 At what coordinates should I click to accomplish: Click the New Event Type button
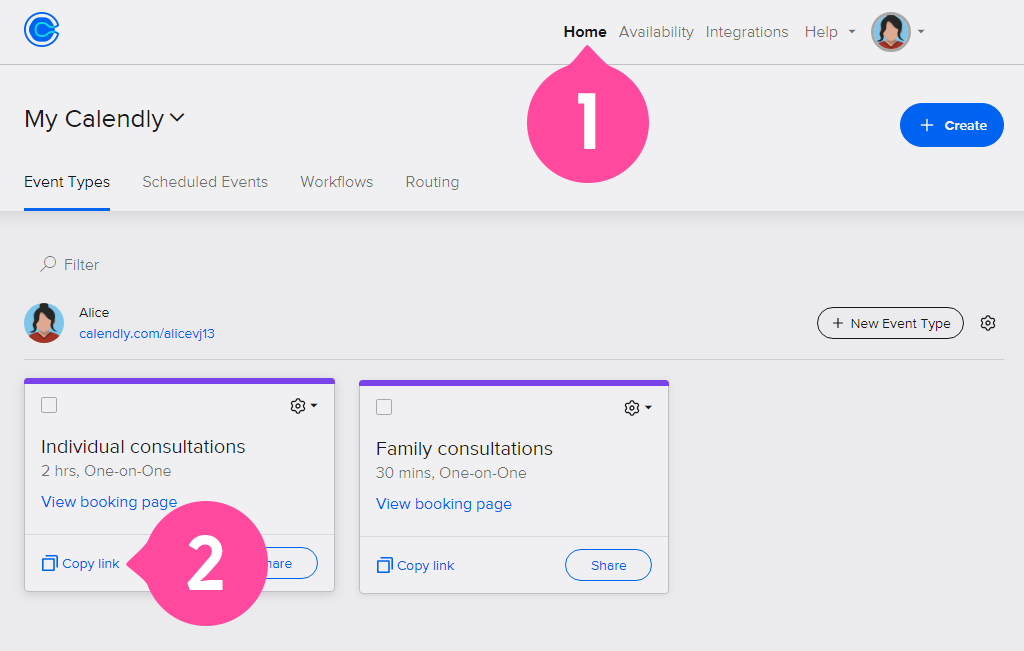tap(890, 323)
